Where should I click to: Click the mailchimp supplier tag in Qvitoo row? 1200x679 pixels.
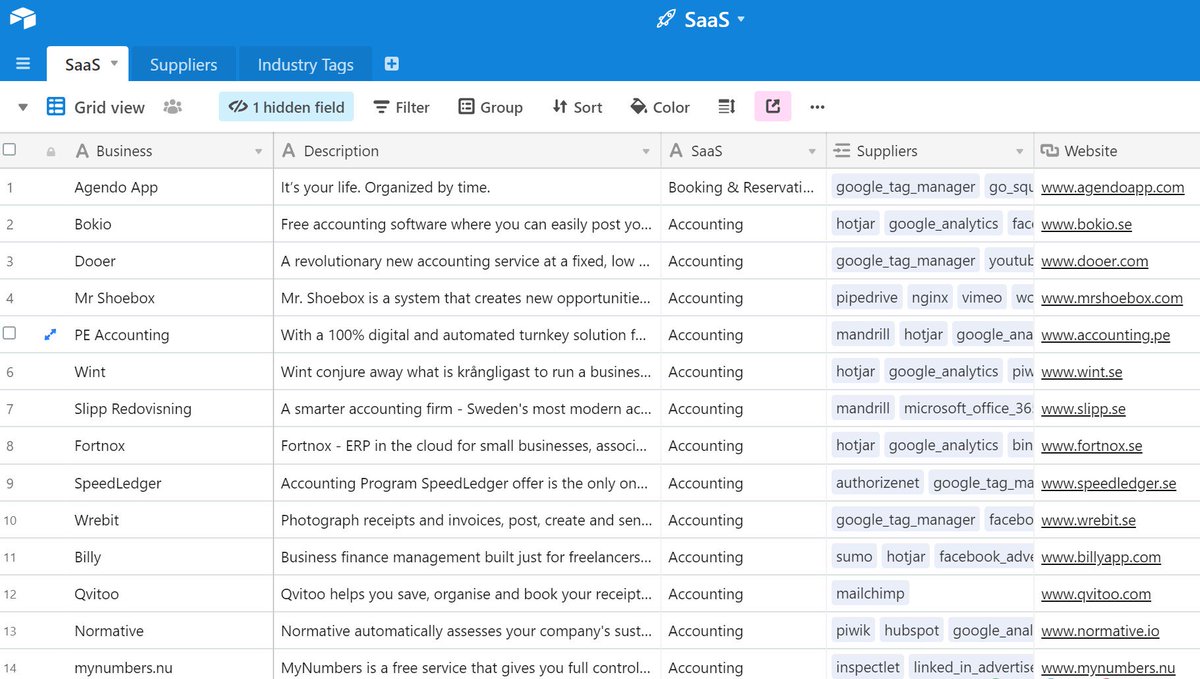click(870, 593)
